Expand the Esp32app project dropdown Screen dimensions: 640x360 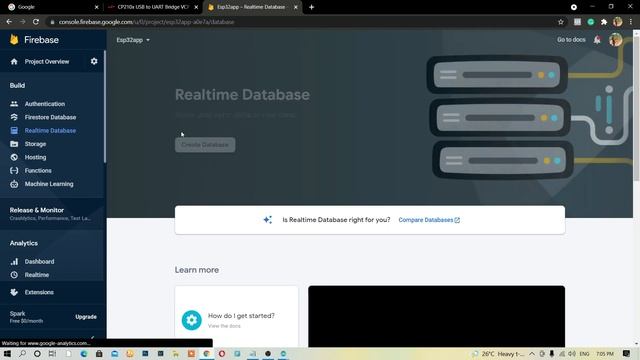(x=133, y=40)
